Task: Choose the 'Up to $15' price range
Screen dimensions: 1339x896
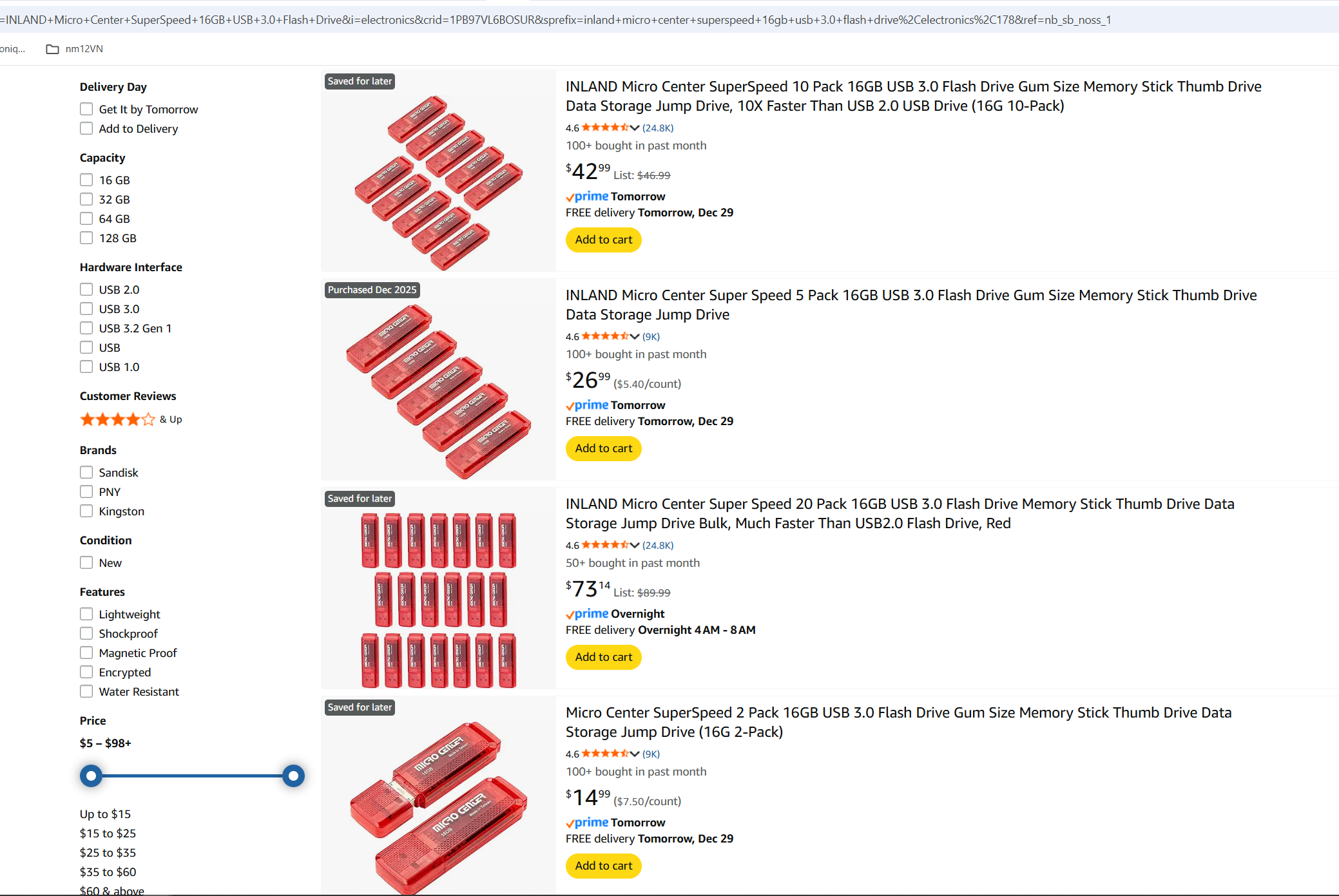Action: (x=105, y=814)
